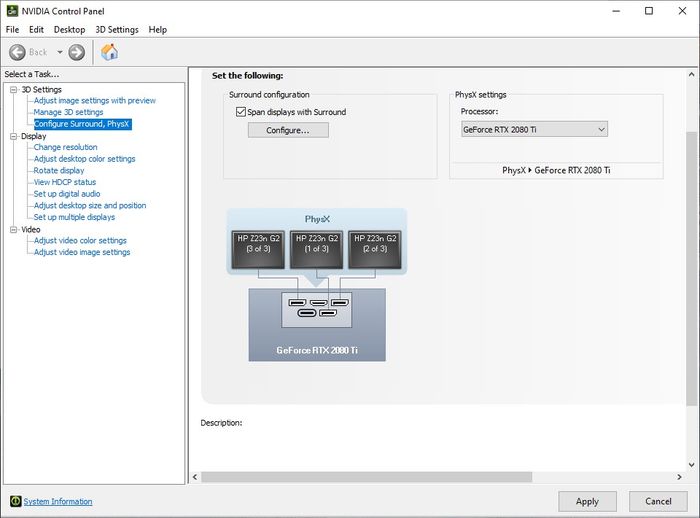The width and height of the screenshot is (700, 518).
Task: Open Set up digital audio task
Action: tap(67, 194)
